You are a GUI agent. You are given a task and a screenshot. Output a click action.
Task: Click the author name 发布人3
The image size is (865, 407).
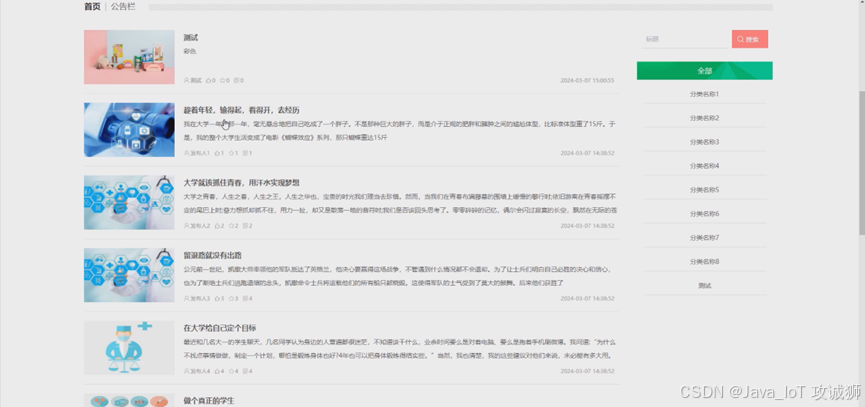200,299
